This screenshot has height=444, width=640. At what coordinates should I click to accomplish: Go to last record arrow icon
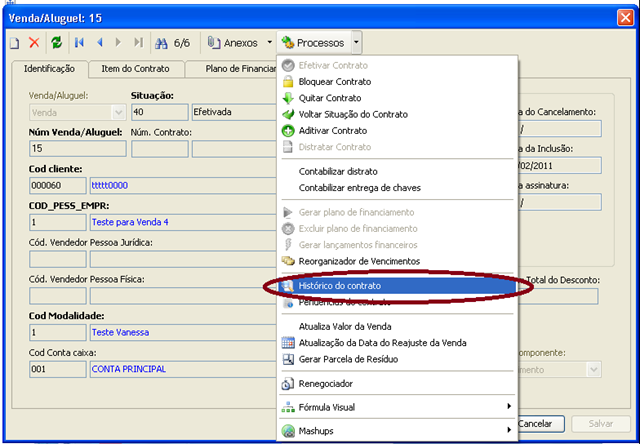coord(139,42)
